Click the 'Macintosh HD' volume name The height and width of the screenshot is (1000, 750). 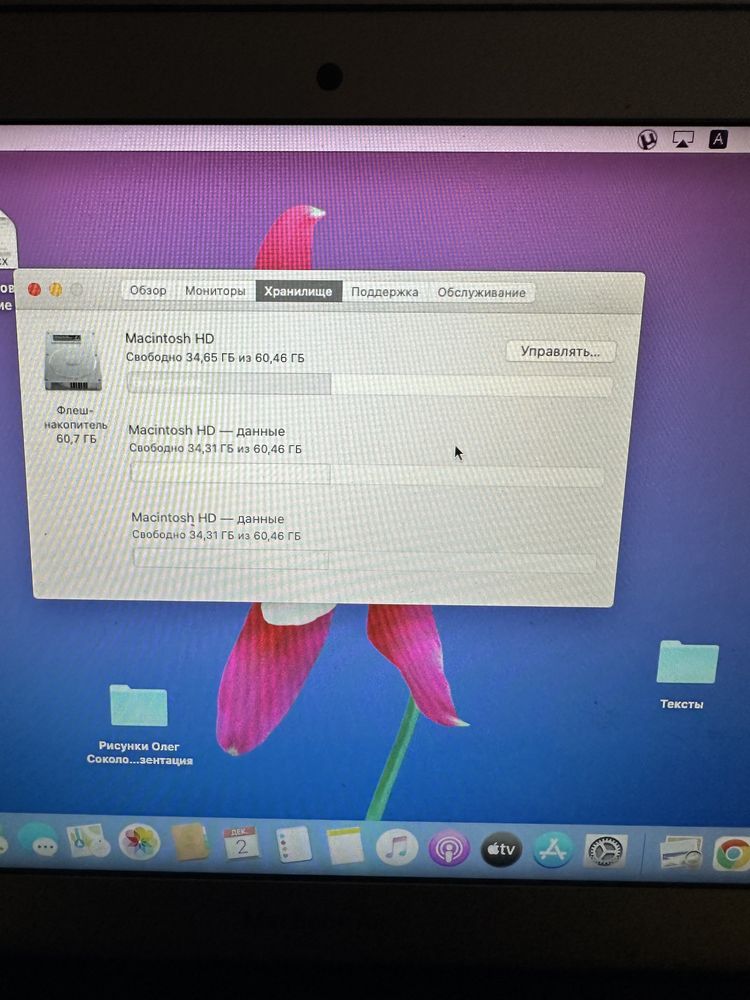(170, 339)
